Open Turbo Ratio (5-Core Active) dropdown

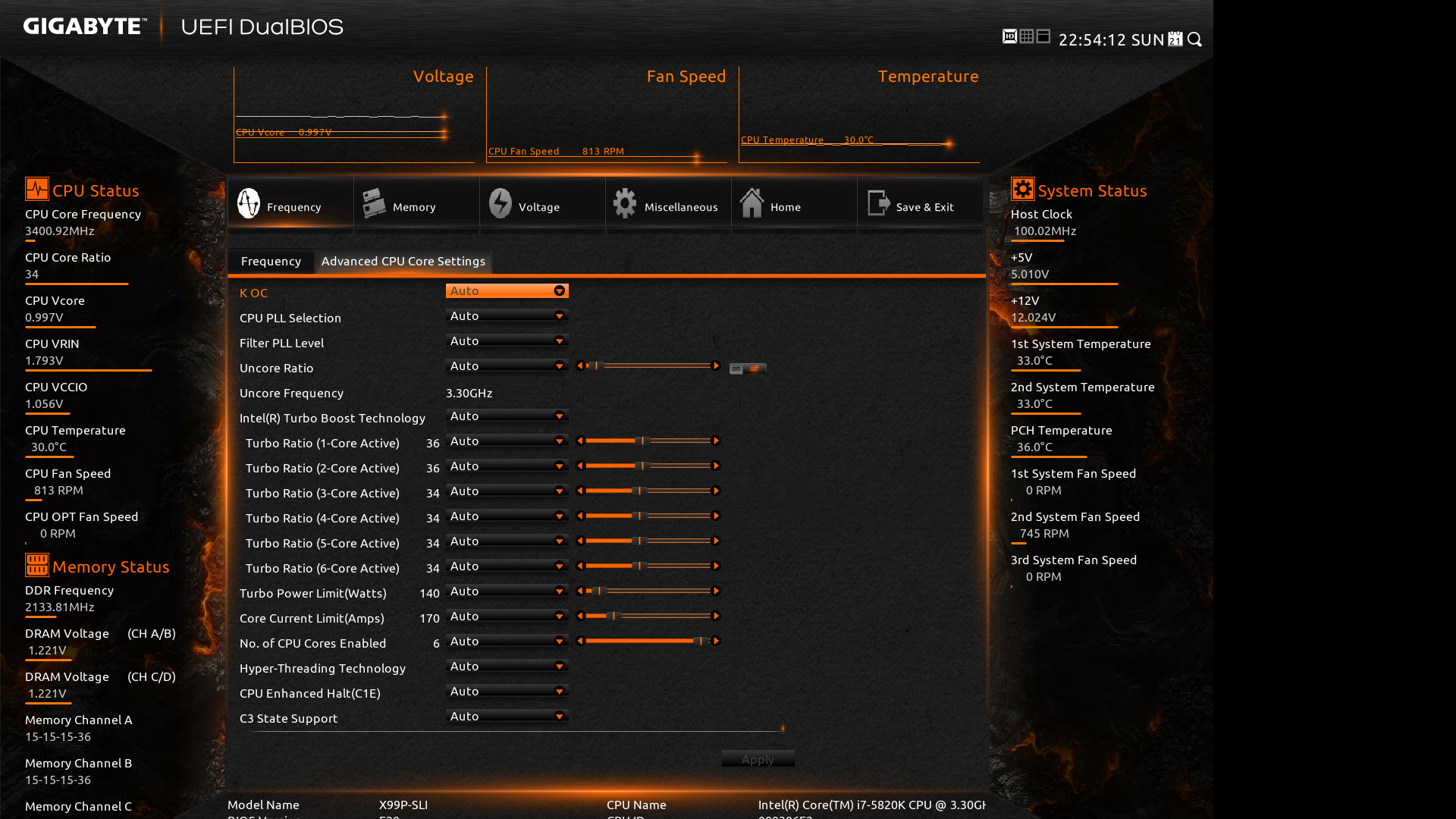point(507,541)
